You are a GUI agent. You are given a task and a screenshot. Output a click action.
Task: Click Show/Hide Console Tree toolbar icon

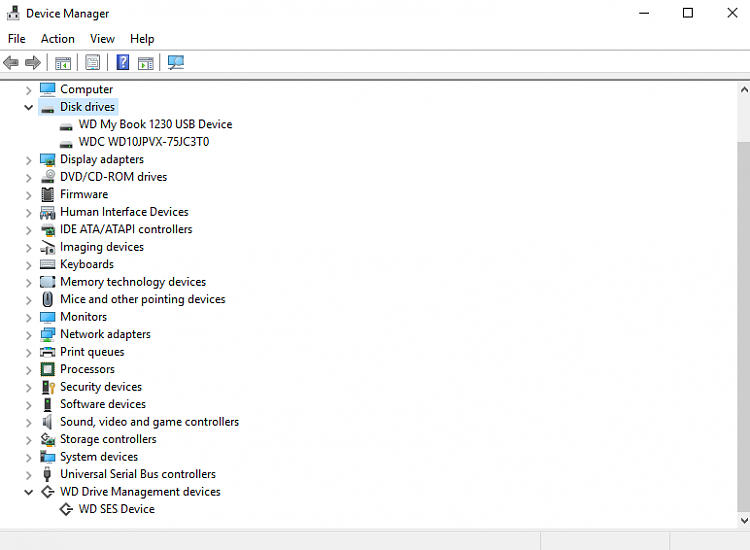63,63
